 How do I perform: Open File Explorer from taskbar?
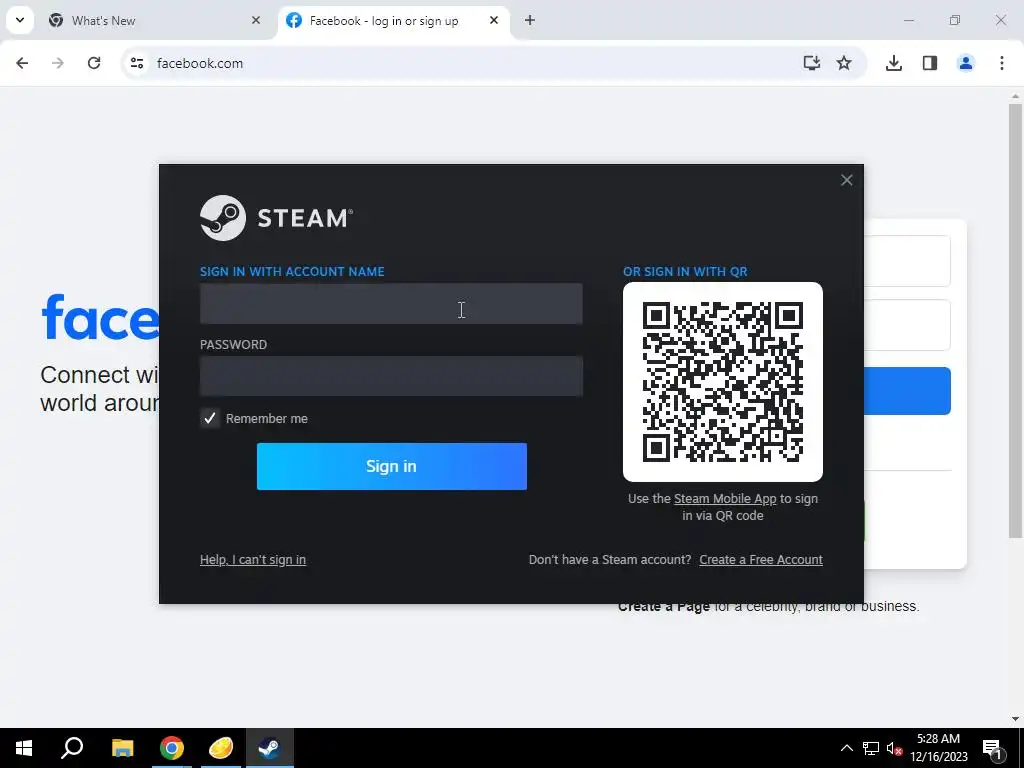pos(122,748)
